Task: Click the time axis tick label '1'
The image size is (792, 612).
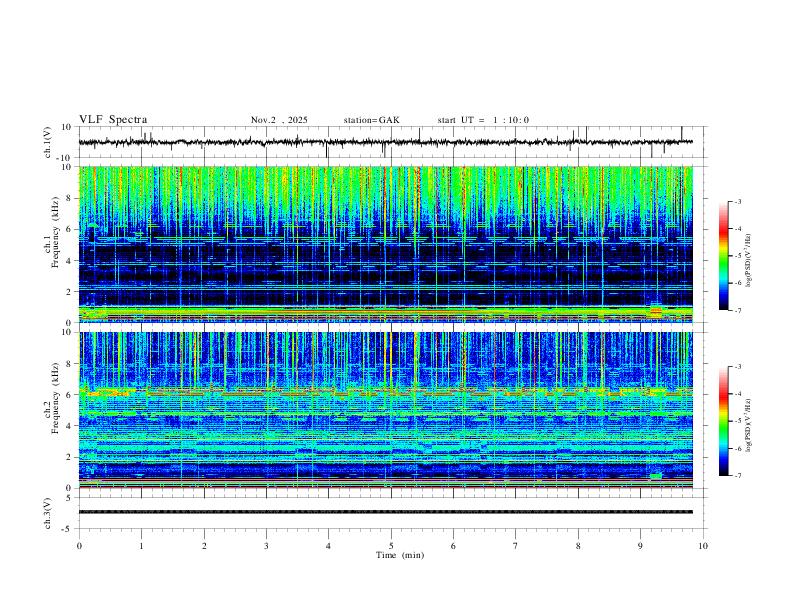Action: point(141,546)
